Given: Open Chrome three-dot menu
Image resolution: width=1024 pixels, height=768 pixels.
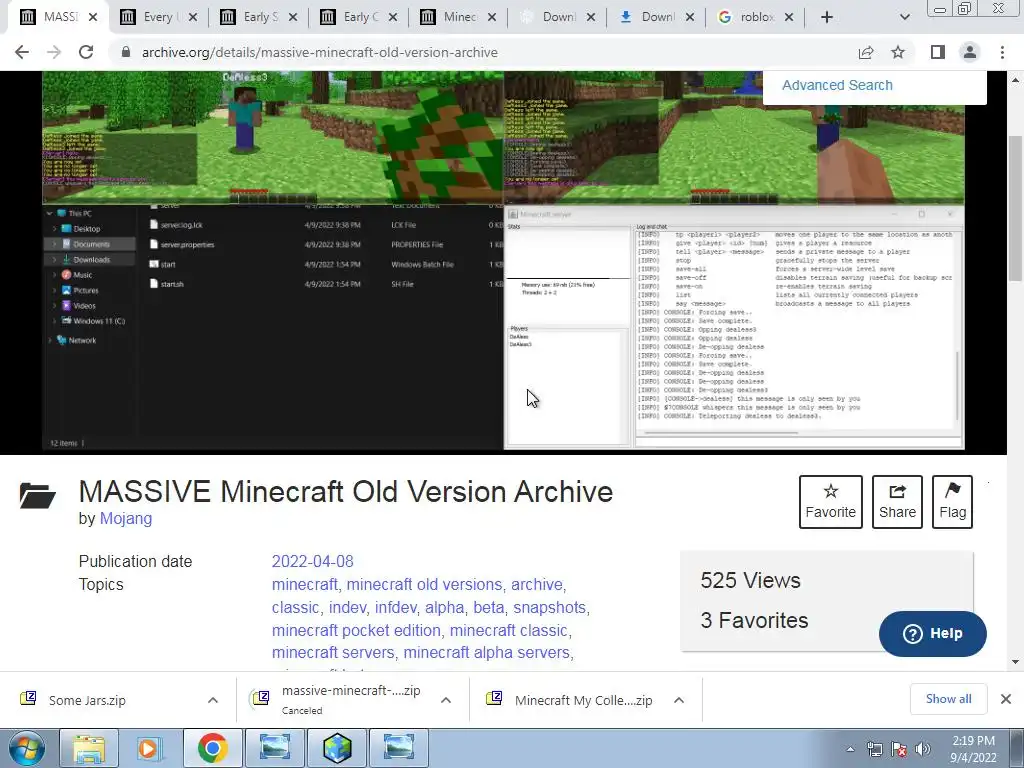Looking at the screenshot, I should tap(1002, 52).
